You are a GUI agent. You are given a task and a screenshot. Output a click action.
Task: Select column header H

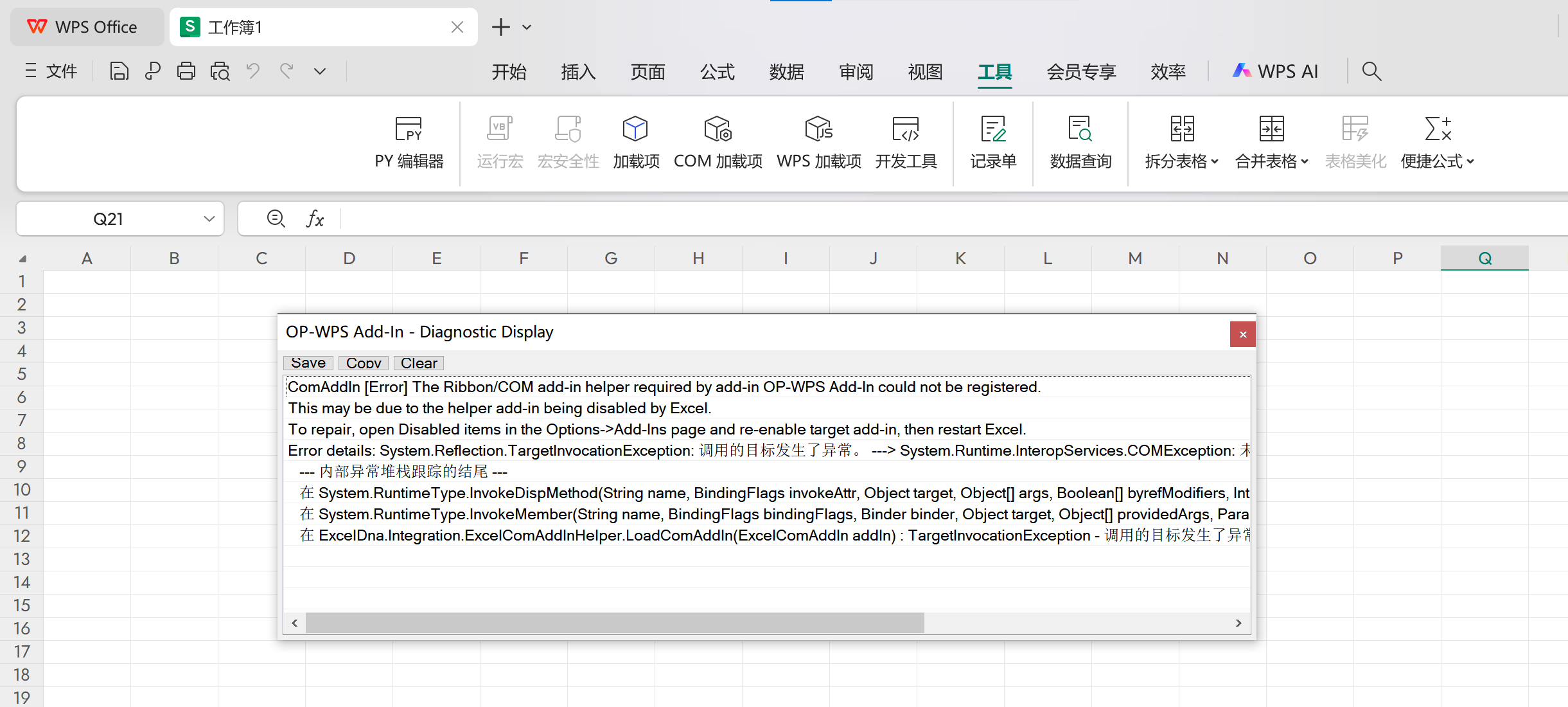[698, 258]
